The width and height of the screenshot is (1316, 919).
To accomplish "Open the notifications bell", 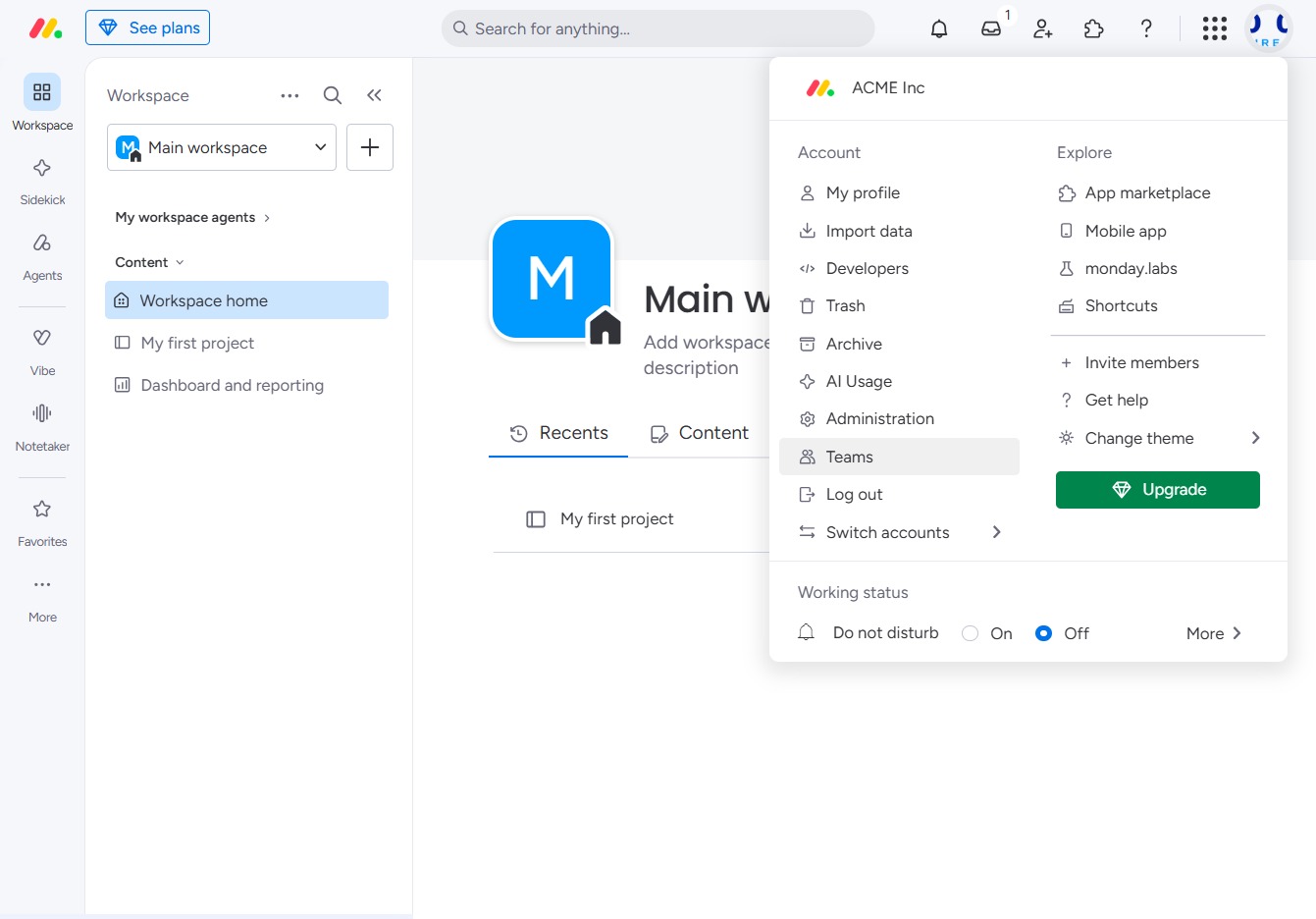I will [x=939, y=28].
